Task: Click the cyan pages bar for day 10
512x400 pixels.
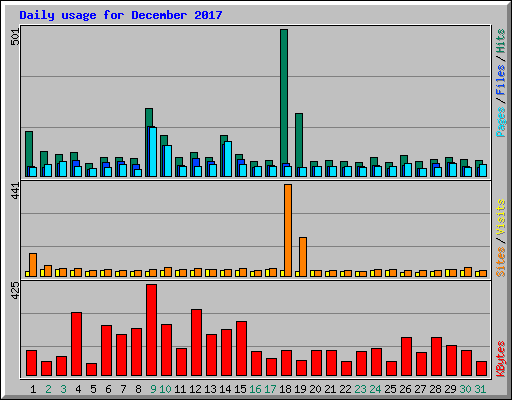Action: (x=168, y=161)
